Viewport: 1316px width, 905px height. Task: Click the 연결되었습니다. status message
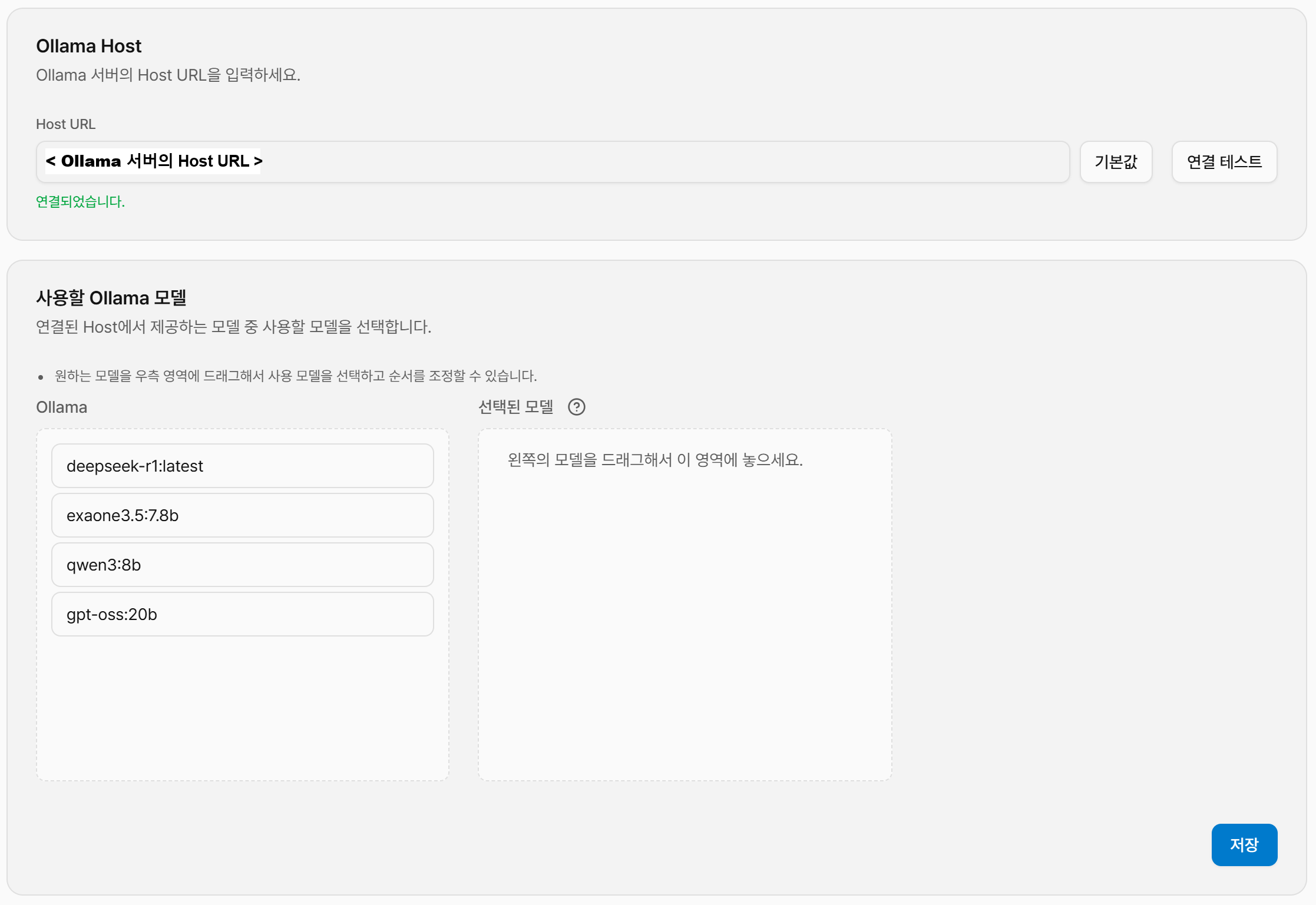click(x=80, y=201)
